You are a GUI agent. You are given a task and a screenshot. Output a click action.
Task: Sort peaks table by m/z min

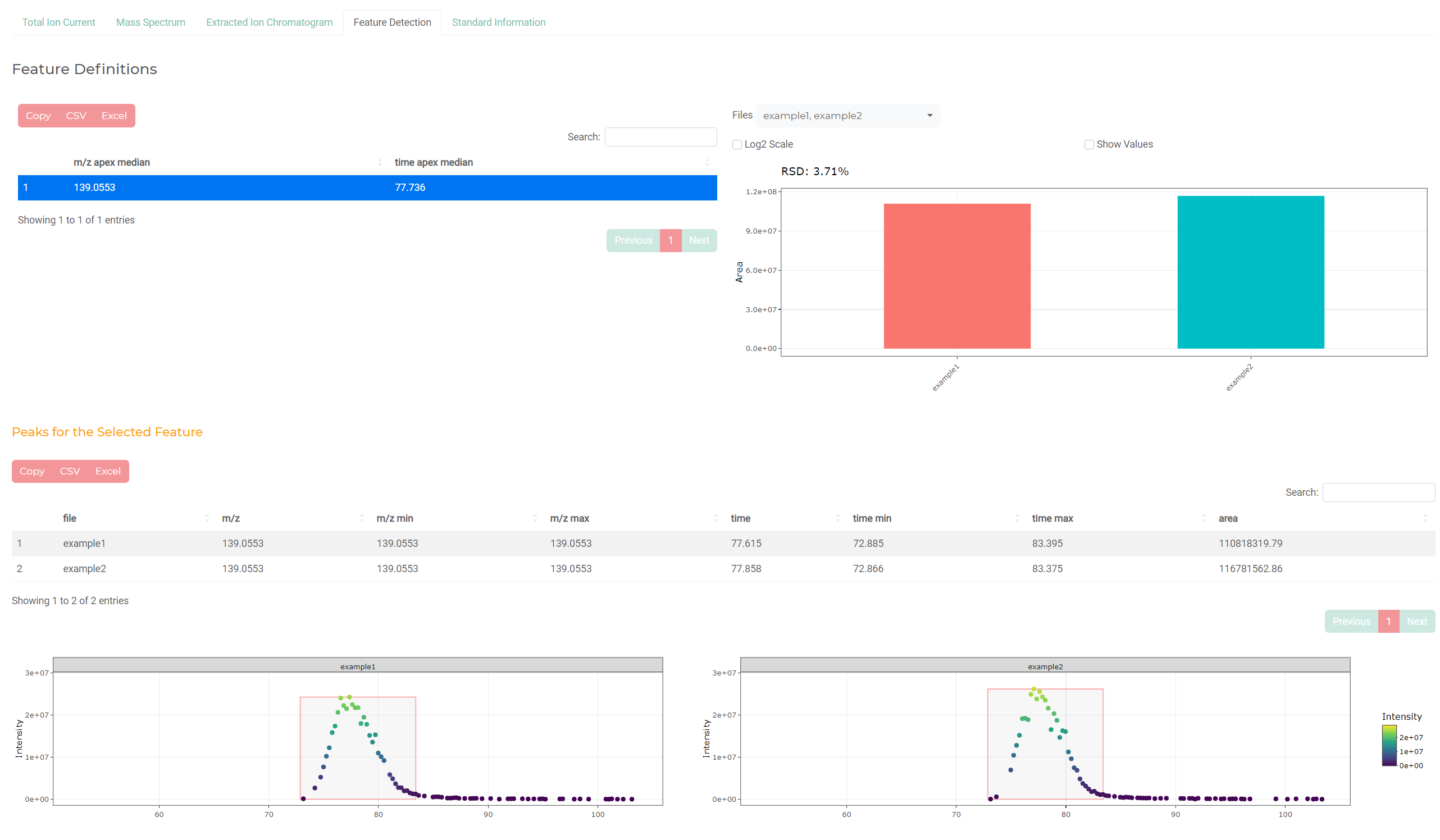(x=457, y=518)
